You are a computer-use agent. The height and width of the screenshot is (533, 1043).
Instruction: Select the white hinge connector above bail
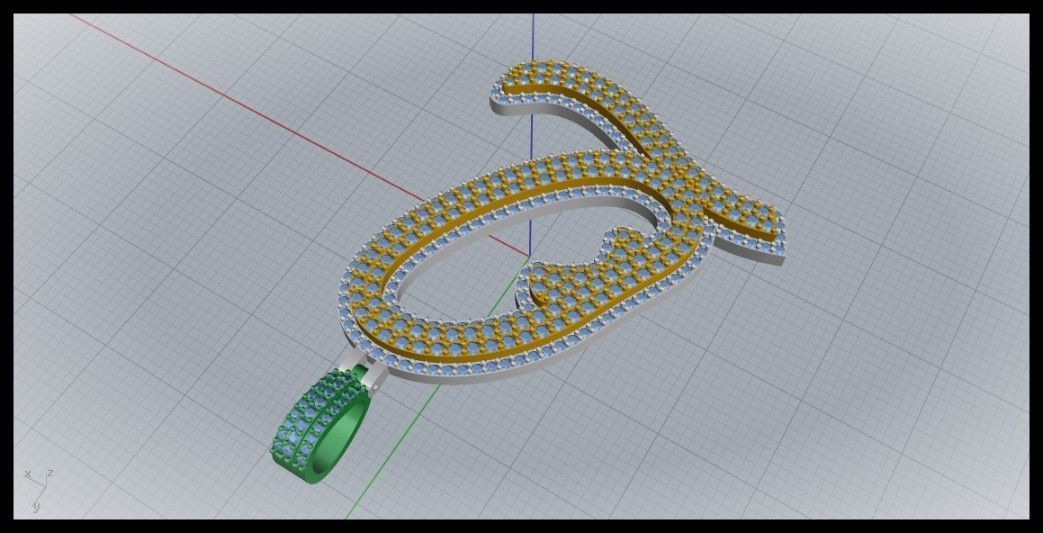[362, 373]
